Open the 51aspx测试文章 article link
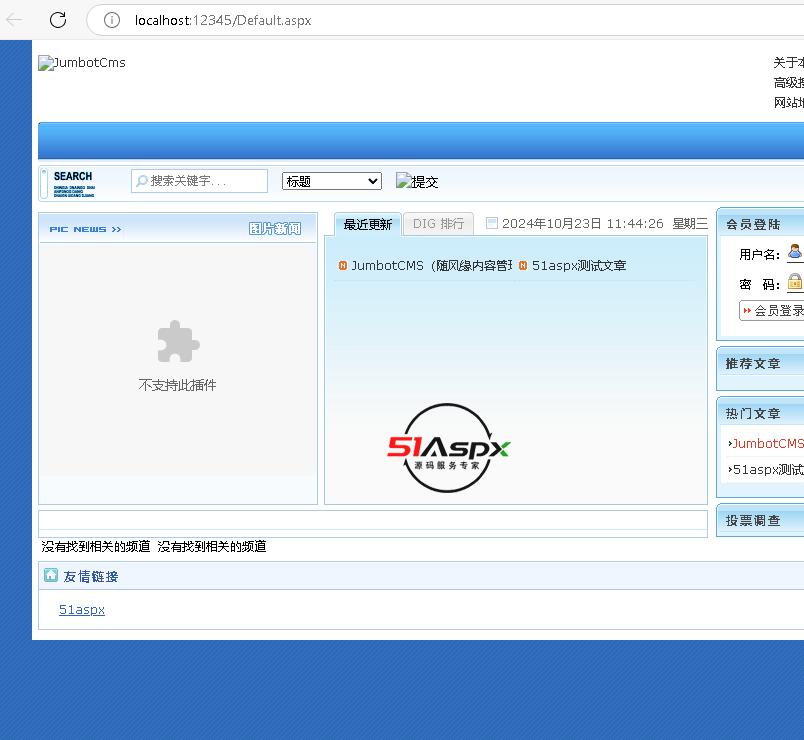 point(579,266)
